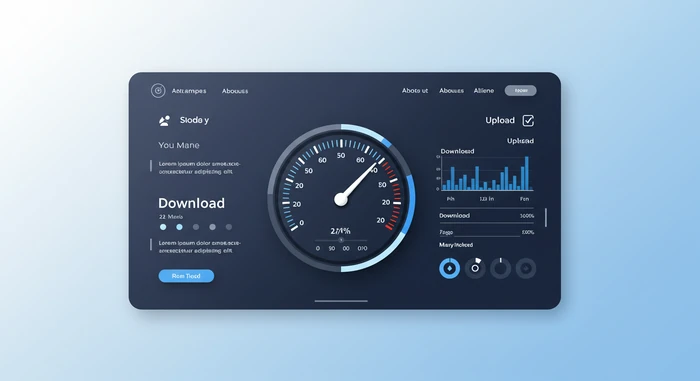
Task: Select the highlighted blue circular gauge icon
Action: point(450,268)
